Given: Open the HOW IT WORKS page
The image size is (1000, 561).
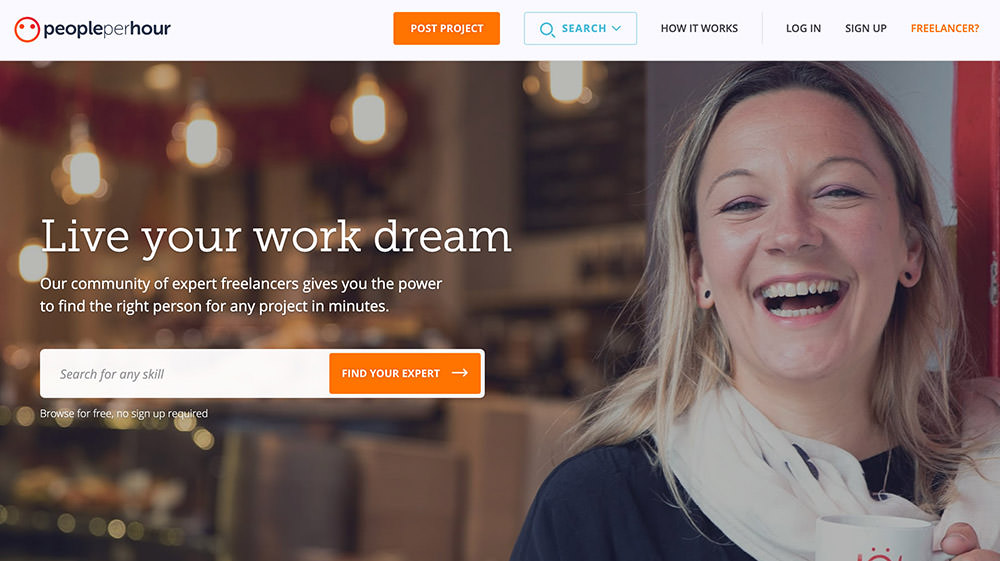Looking at the screenshot, I should [x=699, y=29].
